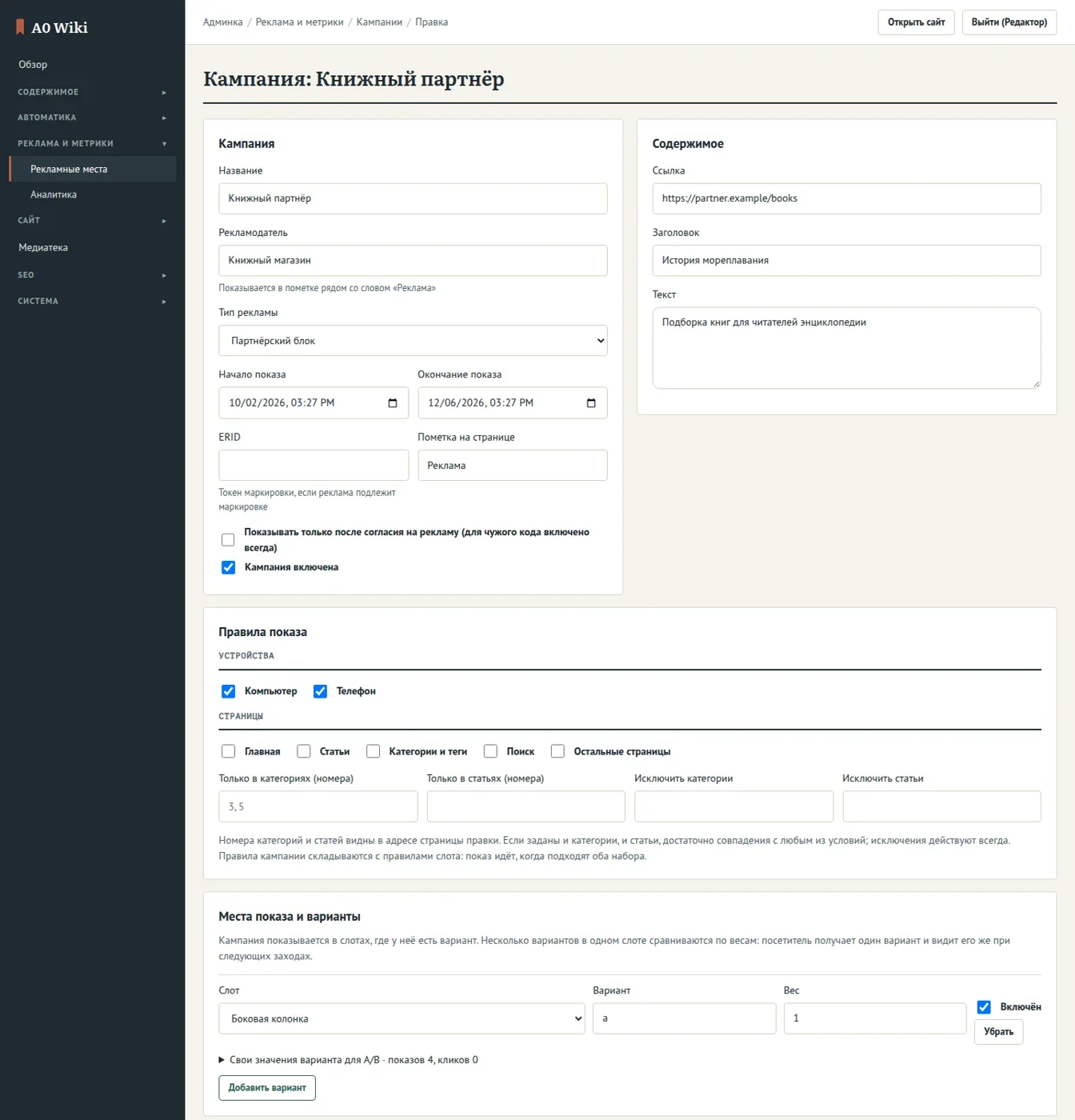Click Выйти (Редактор) button
This screenshot has width=1075, height=1120.
pos(1009,22)
